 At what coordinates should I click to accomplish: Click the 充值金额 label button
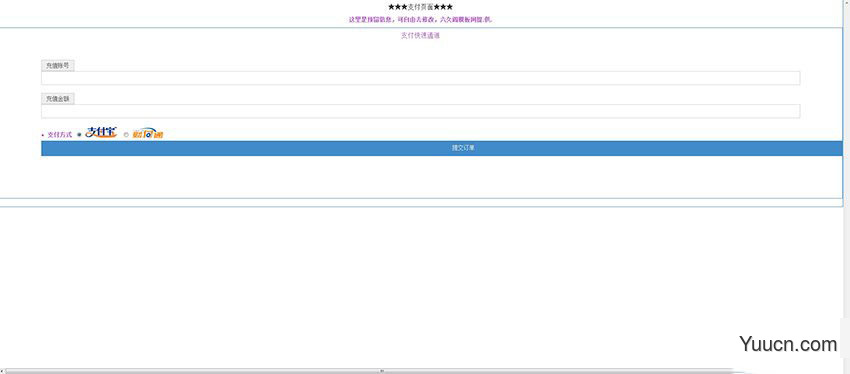coord(57,99)
